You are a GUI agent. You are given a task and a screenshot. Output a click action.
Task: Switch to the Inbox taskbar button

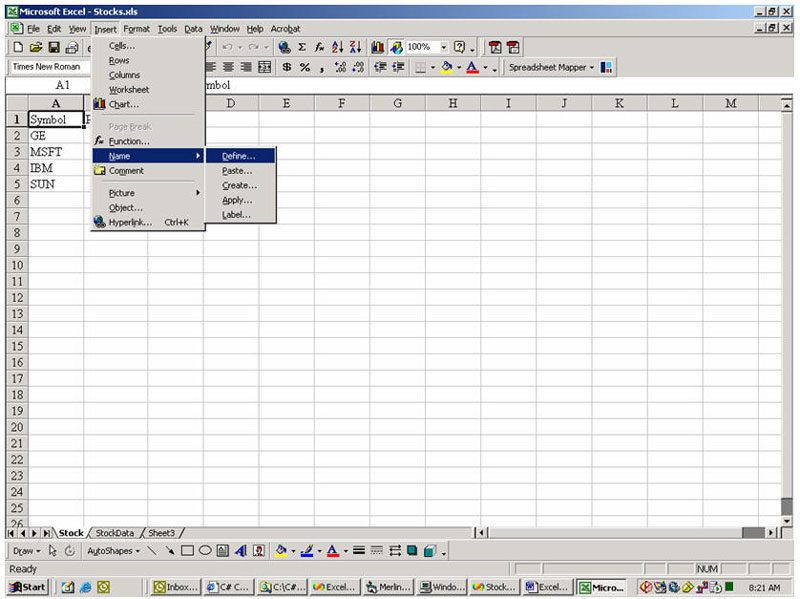[x=177, y=587]
